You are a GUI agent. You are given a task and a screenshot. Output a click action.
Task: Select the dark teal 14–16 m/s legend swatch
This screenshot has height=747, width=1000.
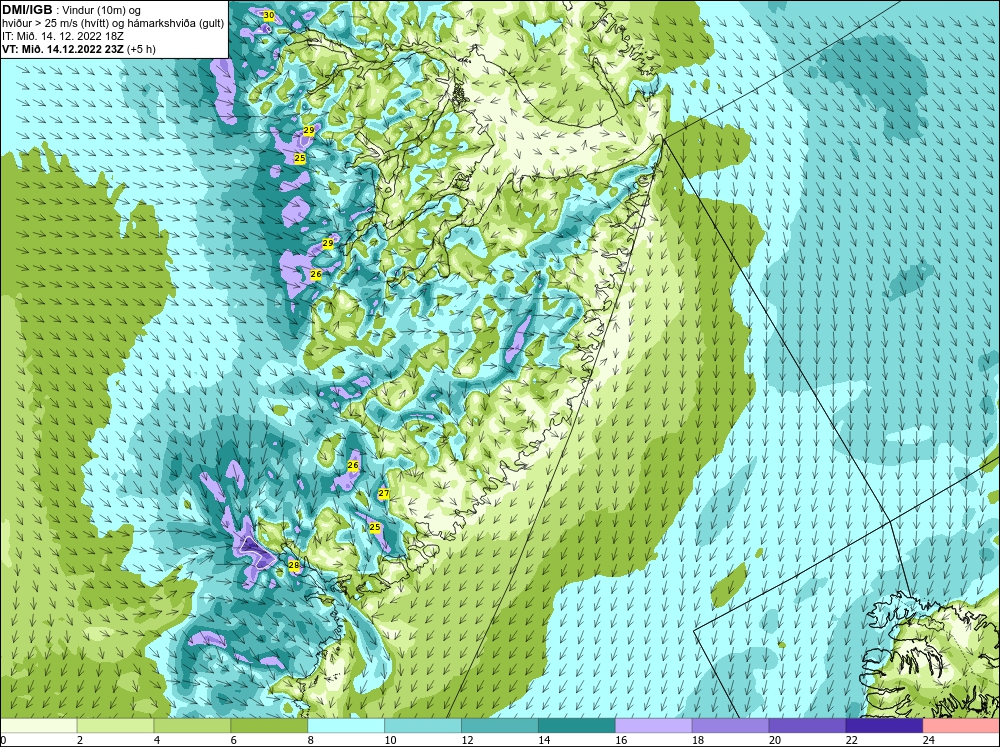tap(577, 725)
